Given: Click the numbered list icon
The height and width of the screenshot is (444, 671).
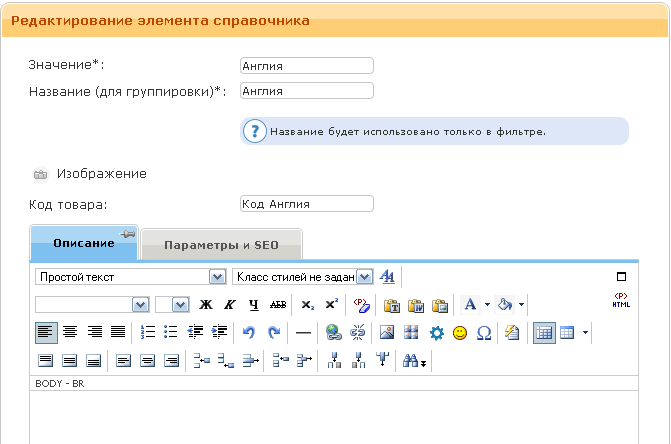Looking at the screenshot, I should coord(147,333).
